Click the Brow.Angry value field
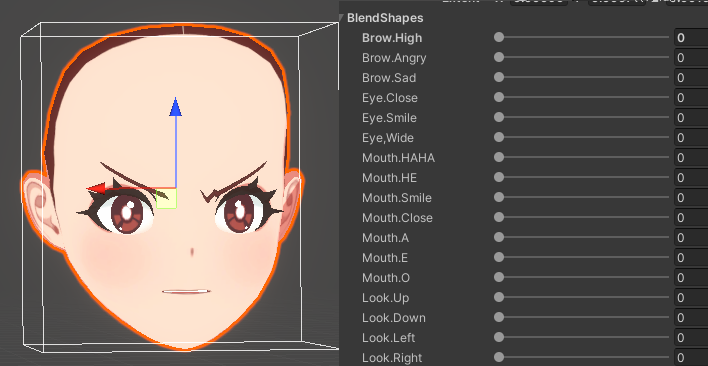The width and height of the screenshot is (708, 366). (x=691, y=57)
